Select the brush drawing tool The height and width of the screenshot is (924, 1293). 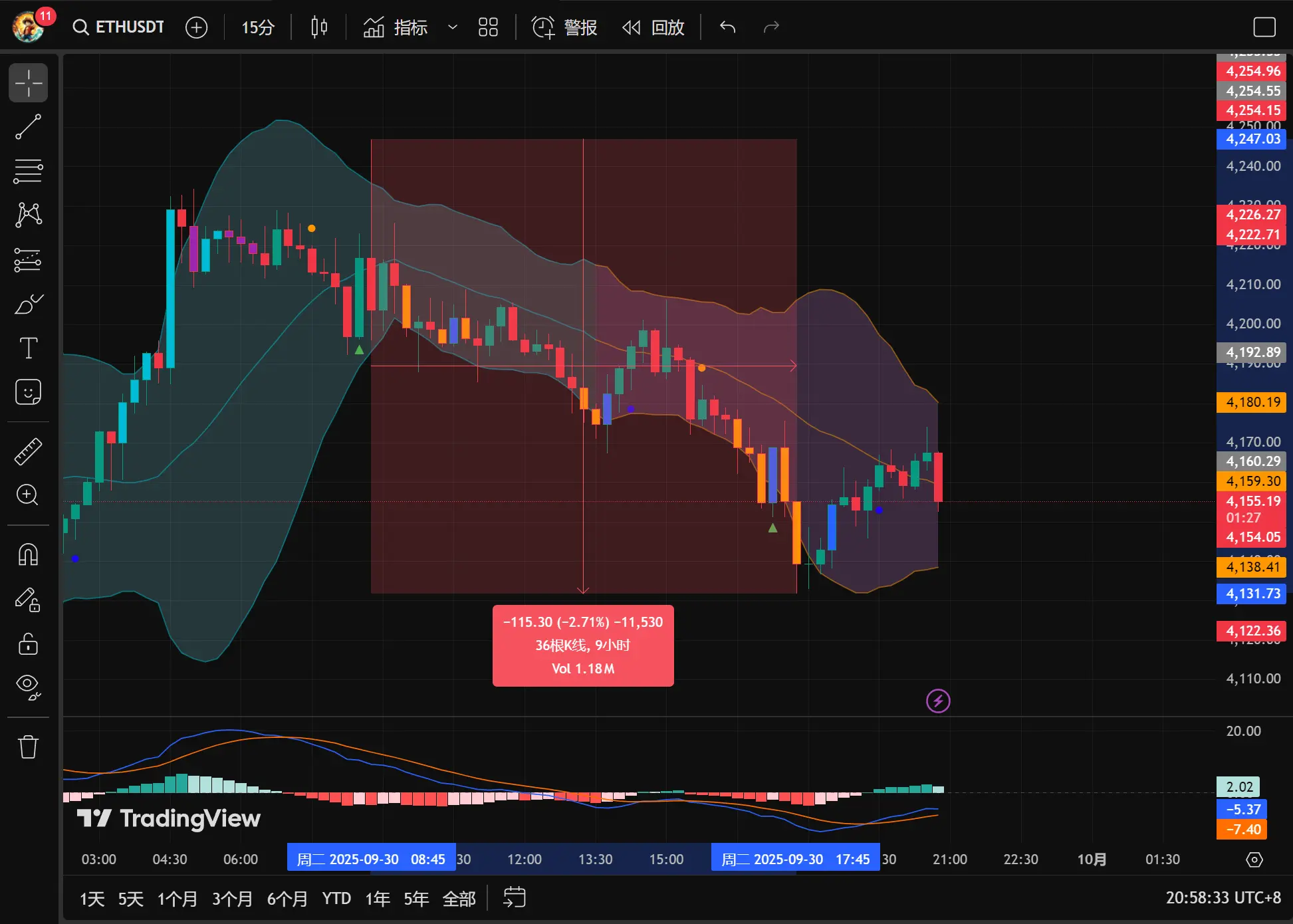[x=28, y=304]
